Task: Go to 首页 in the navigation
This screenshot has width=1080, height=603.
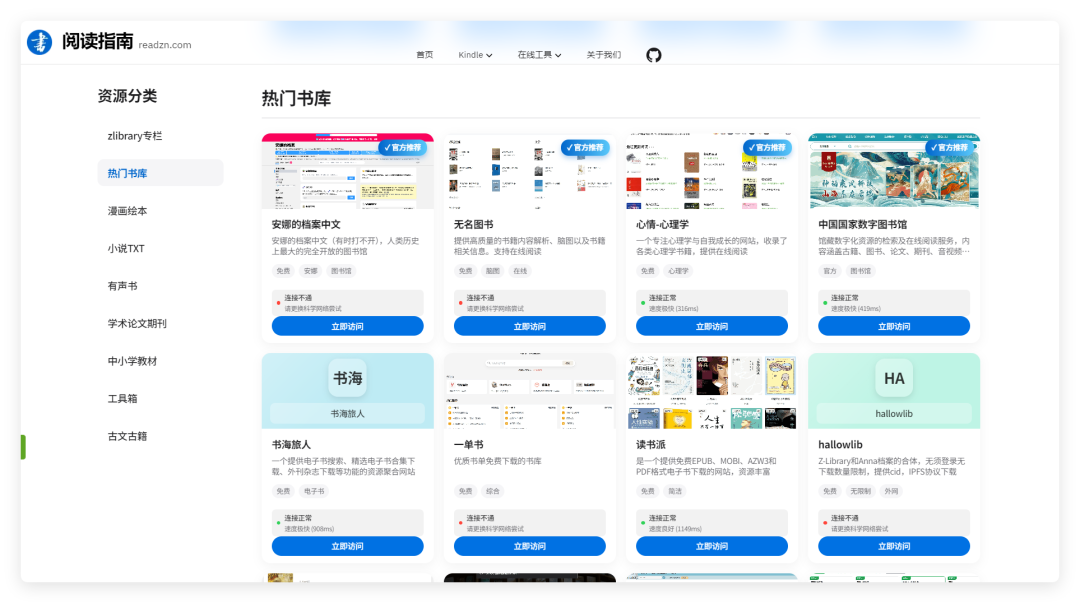Action: point(425,55)
